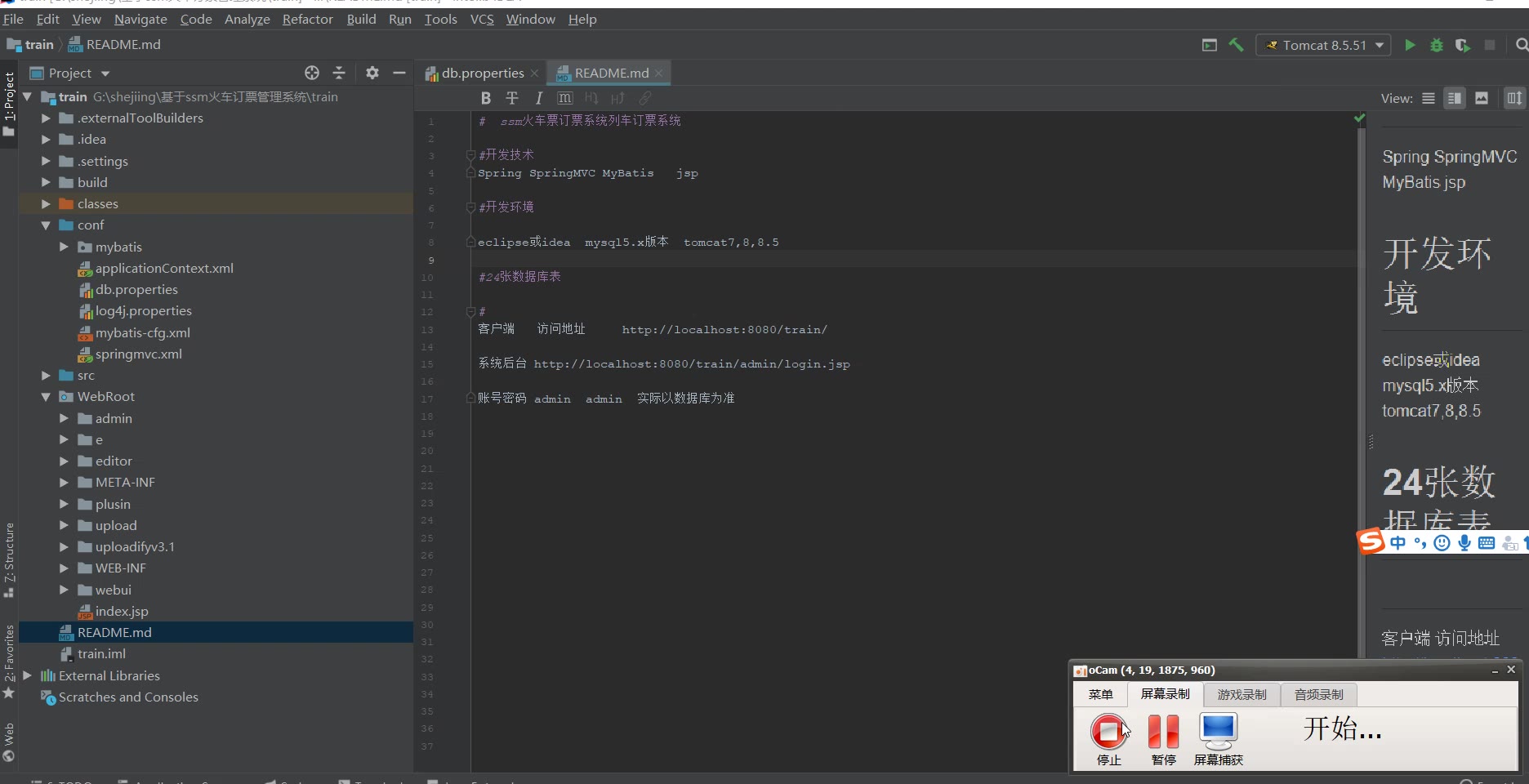
Task: Click the Bold formatting icon in markdown toolbar
Action: click(x=486, y=98)
